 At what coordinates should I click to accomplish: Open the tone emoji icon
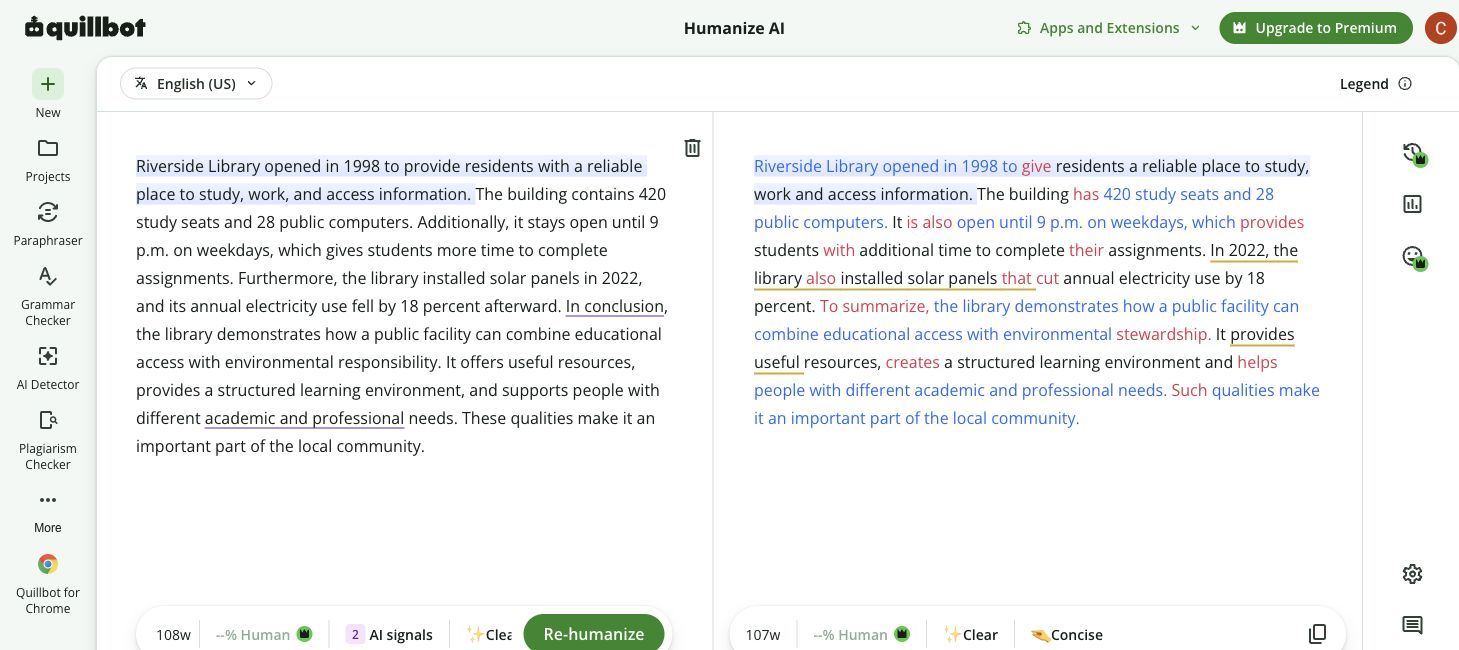pyautogui.click(x=1413, y=257)
